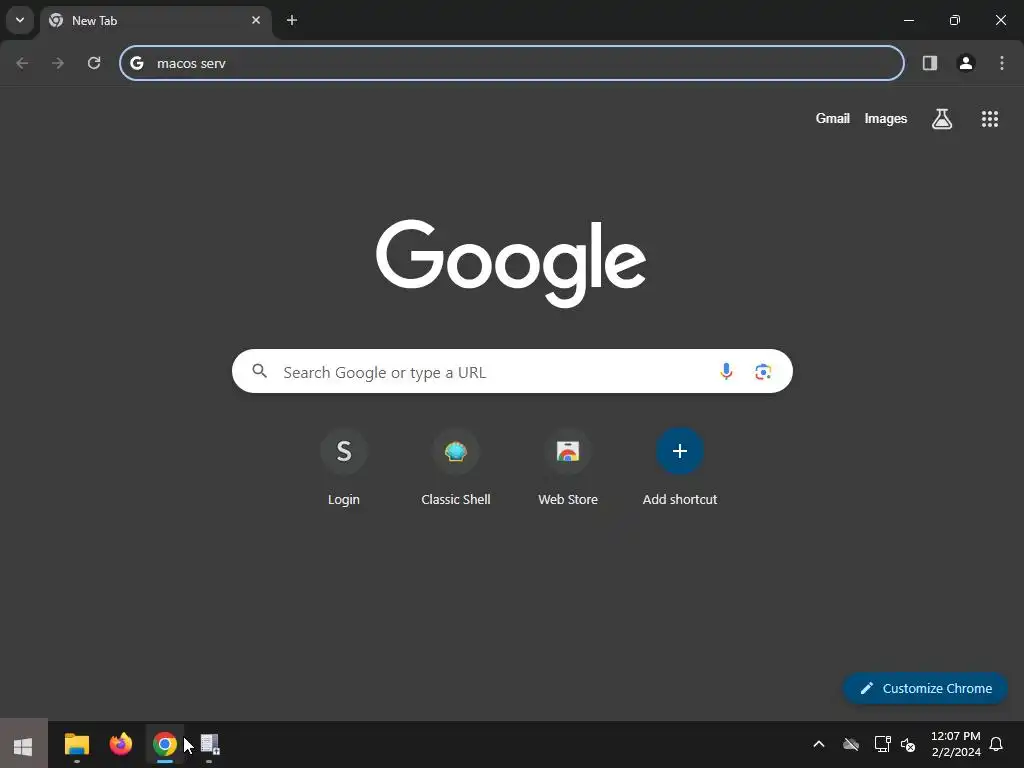The height and width of the screenshot is (768, 1024).
Task: Click the OneDrive cloud tray icon
Action: (851, 744)
